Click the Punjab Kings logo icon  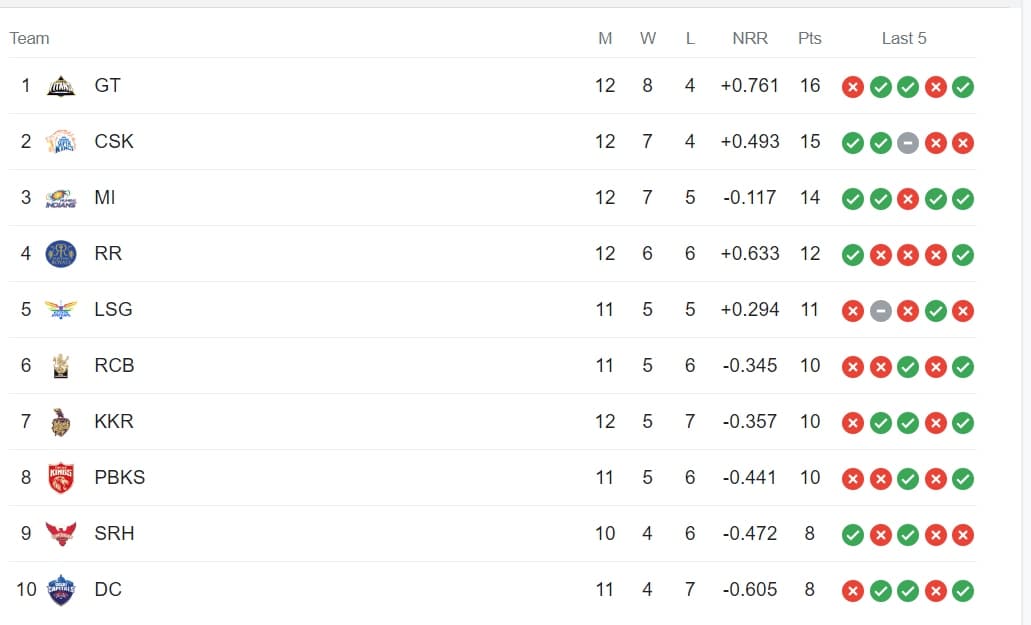(61, 478)
